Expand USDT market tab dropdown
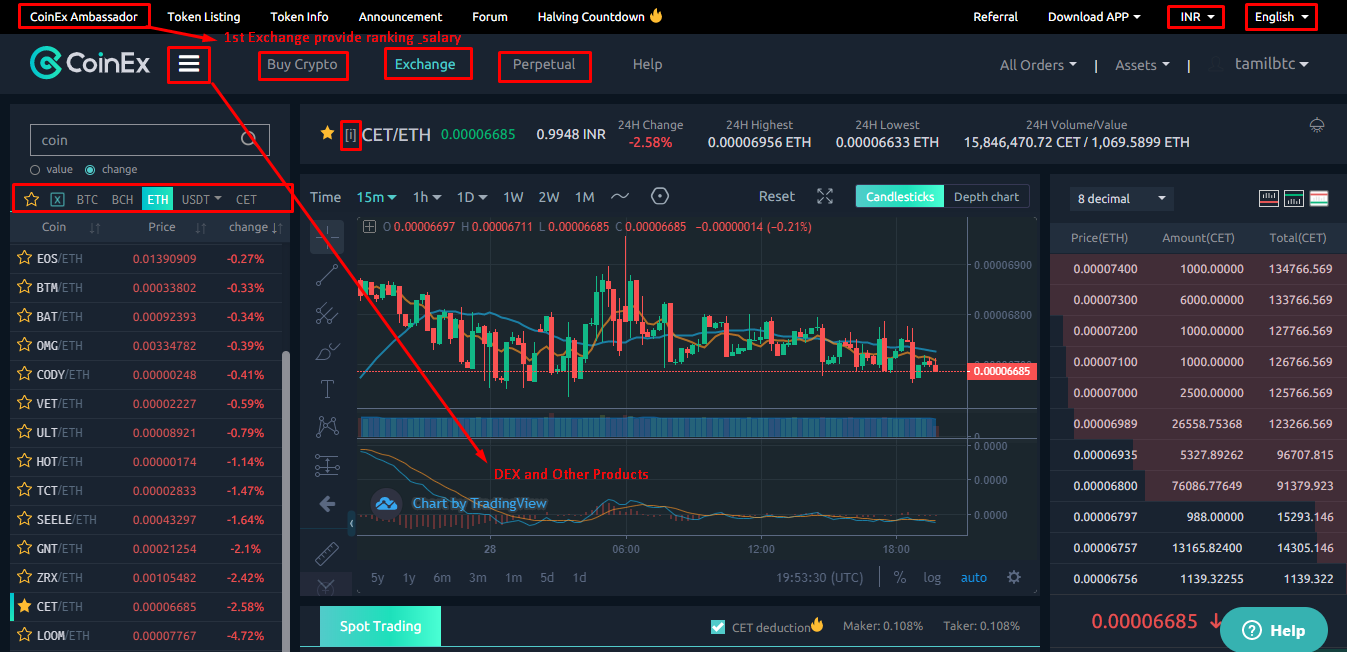The height and width of the screenshot is (652, 1347). point(202,199)
